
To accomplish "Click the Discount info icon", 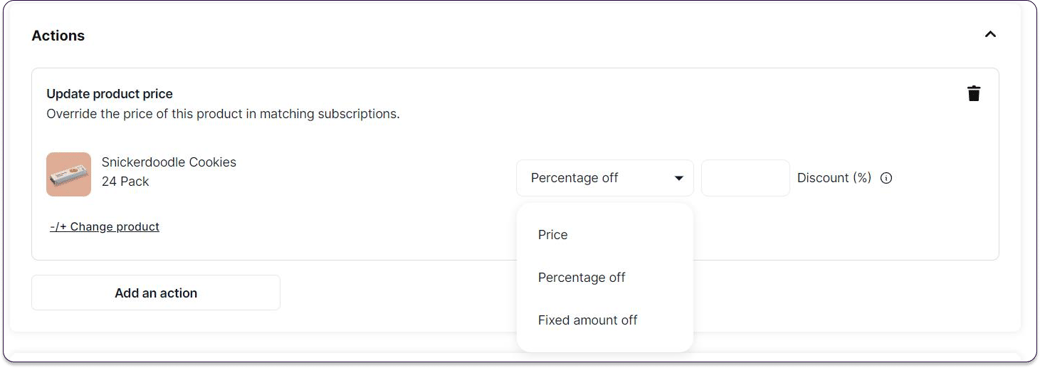I will (886, 178).
